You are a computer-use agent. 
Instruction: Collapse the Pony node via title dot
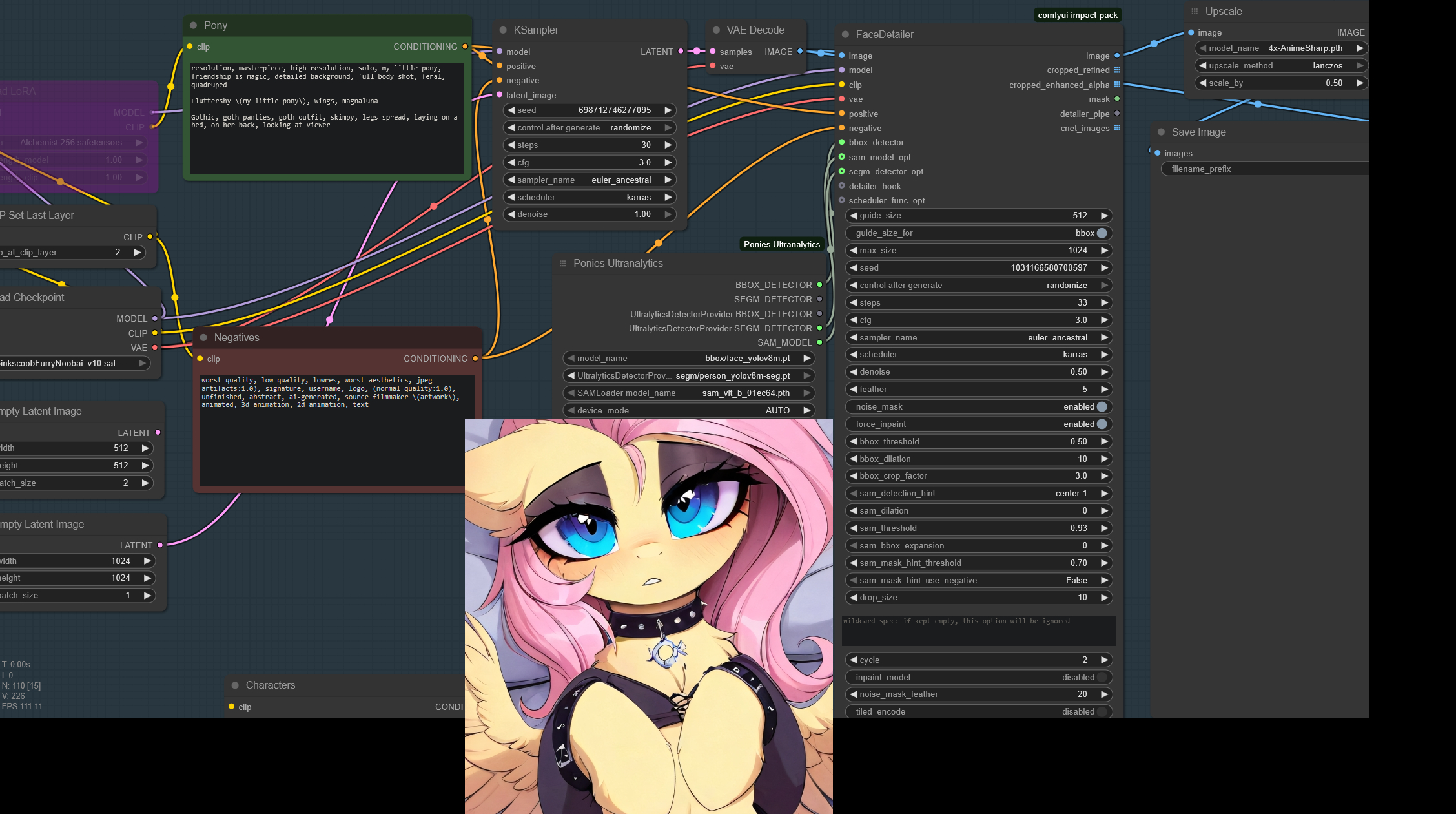coord(193,26)
